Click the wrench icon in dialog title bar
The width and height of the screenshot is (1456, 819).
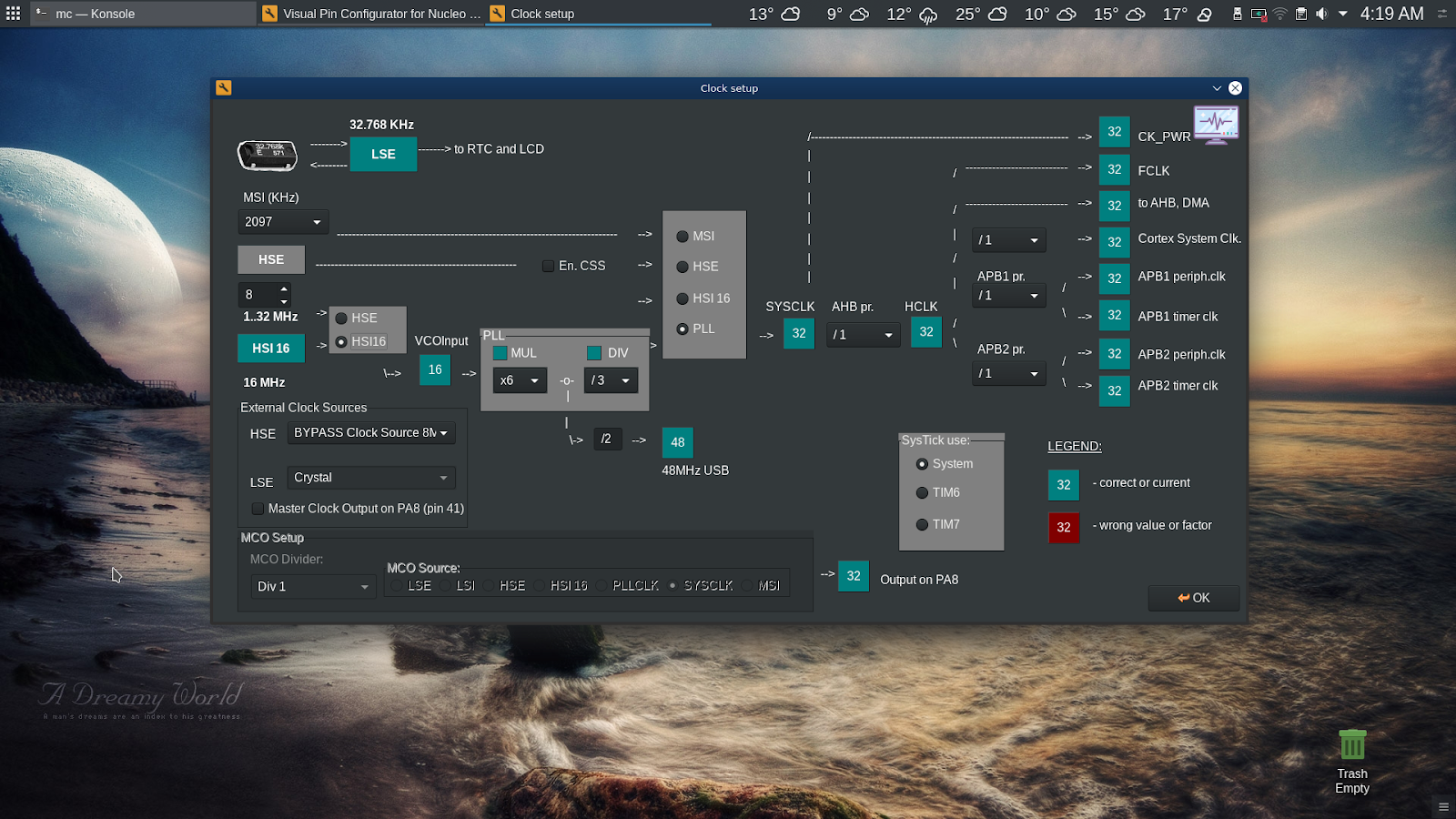coord(224,87)
